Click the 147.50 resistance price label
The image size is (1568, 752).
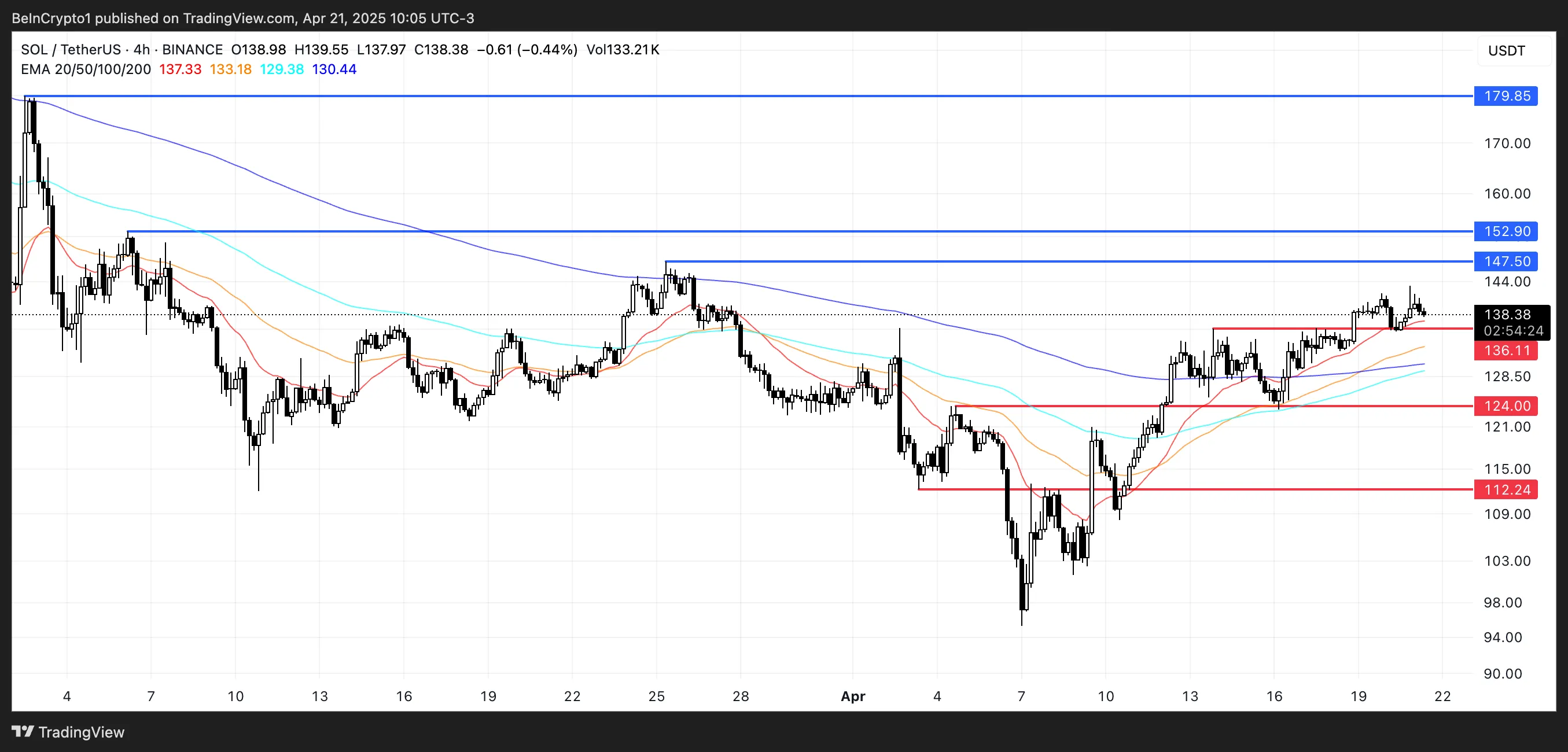click(1506, 261)
